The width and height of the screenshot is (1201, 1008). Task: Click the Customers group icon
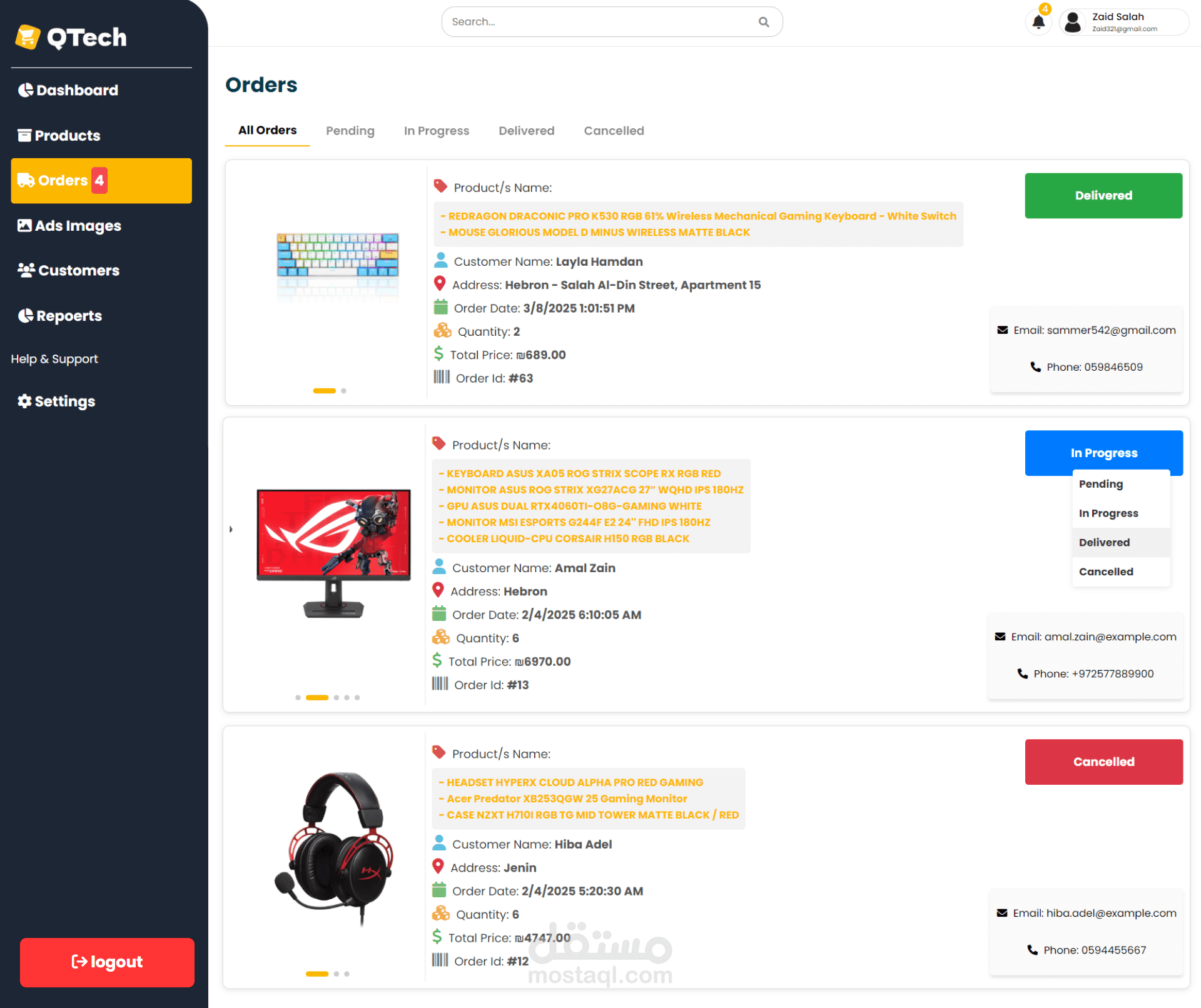[x=26, y=271]
